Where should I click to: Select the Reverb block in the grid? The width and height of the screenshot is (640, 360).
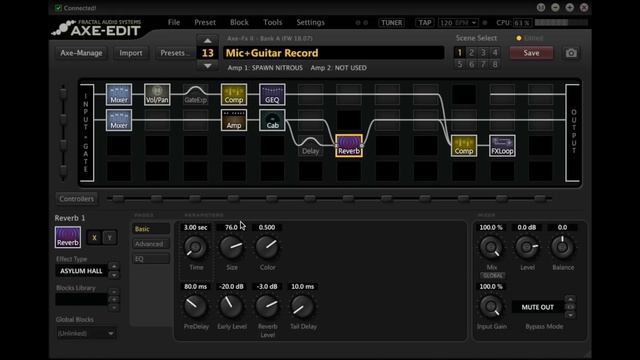pyautogui.click(x=349, y=146)
